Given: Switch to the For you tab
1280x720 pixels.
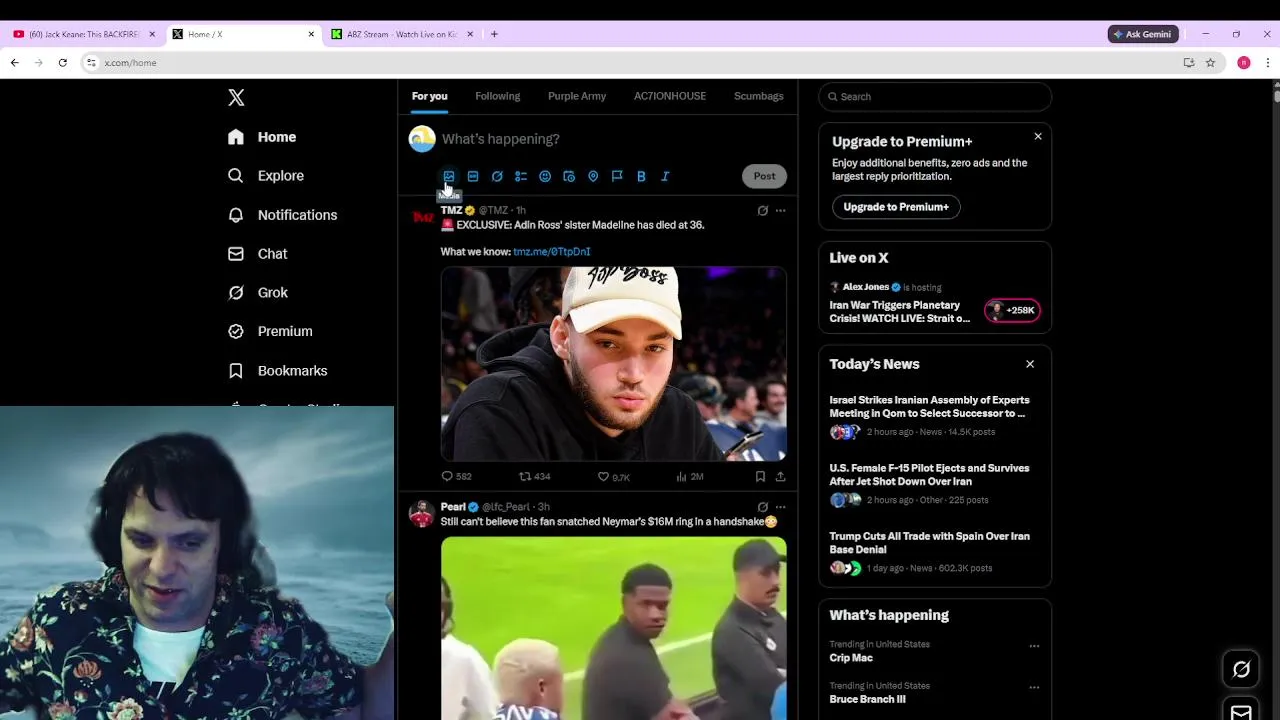Looking at the screenshot, I should point(429,96).
